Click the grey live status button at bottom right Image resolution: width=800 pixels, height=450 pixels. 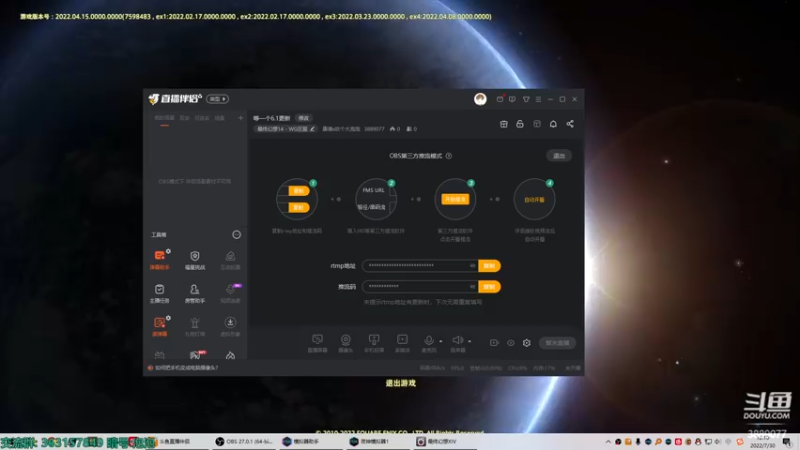click(x=557, y=343)
